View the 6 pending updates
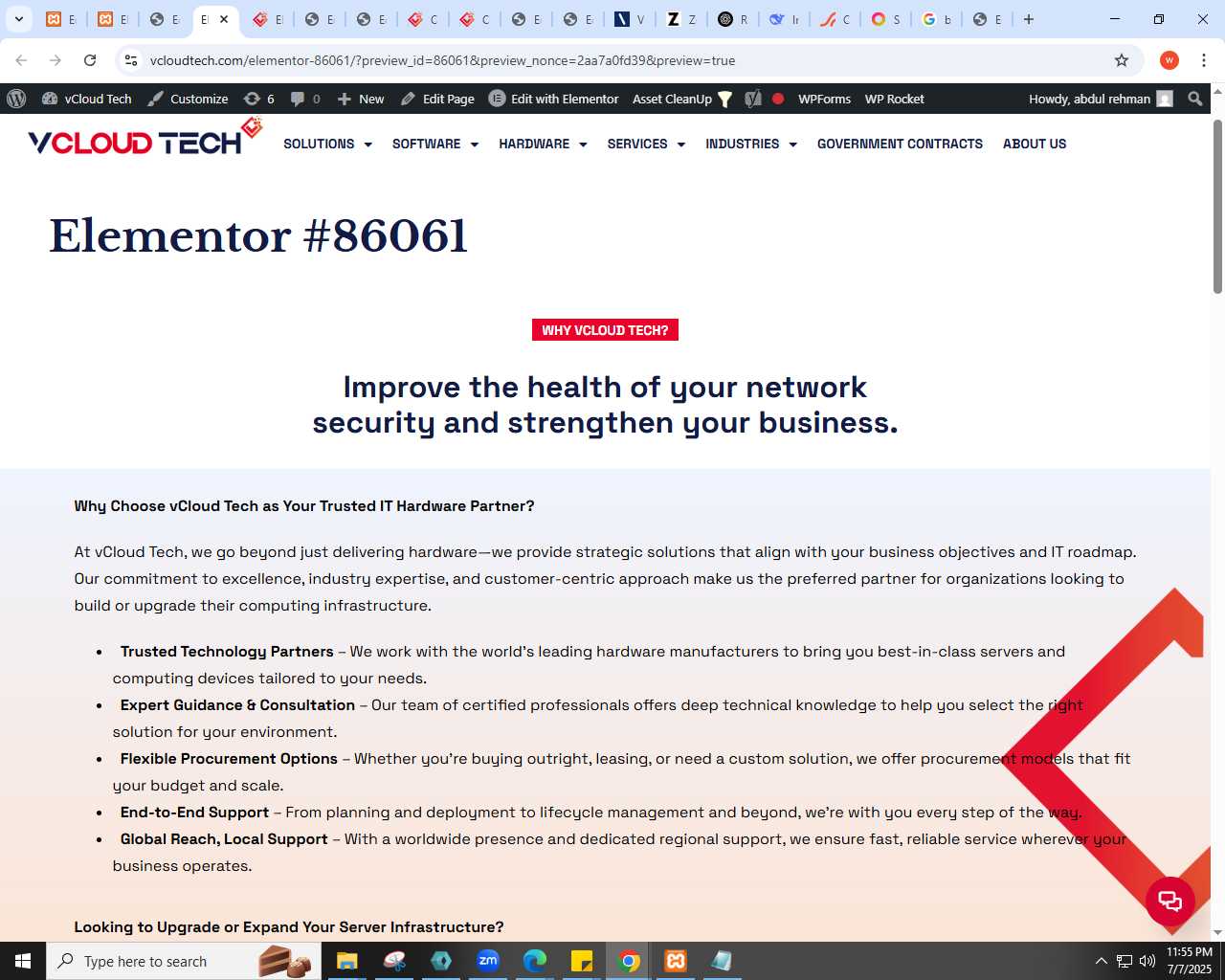The height and width of the screenshot is (980, 1225). [259, 99]
